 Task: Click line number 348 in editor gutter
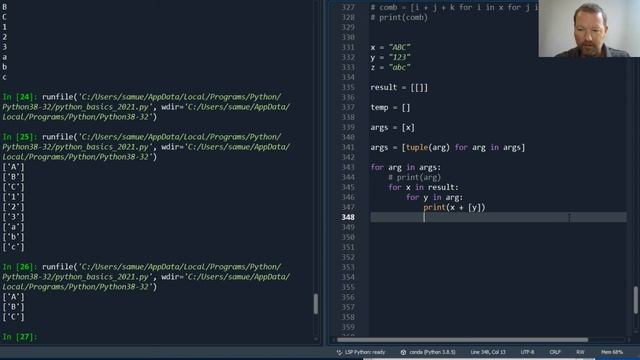[x=348, y=217]
